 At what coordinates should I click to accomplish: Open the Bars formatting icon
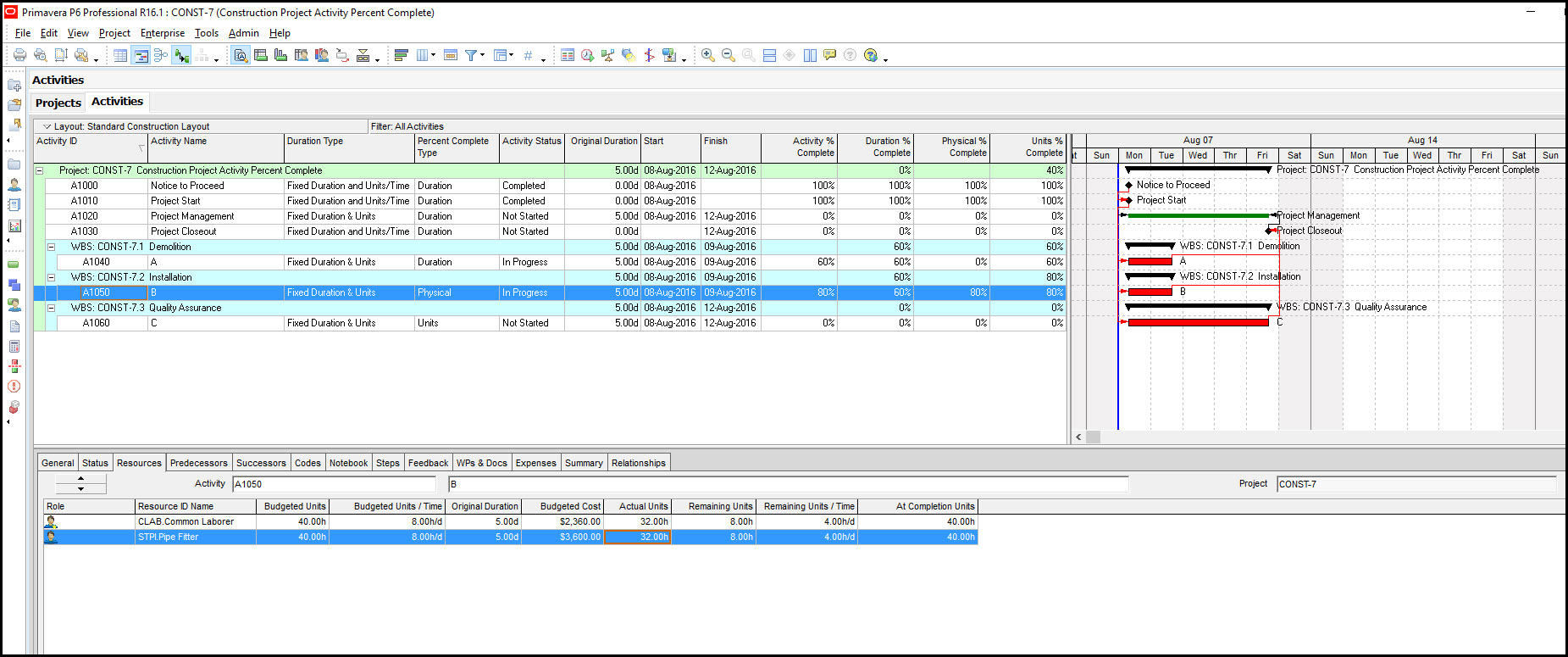pyautogui.click(x=402, y=55)
